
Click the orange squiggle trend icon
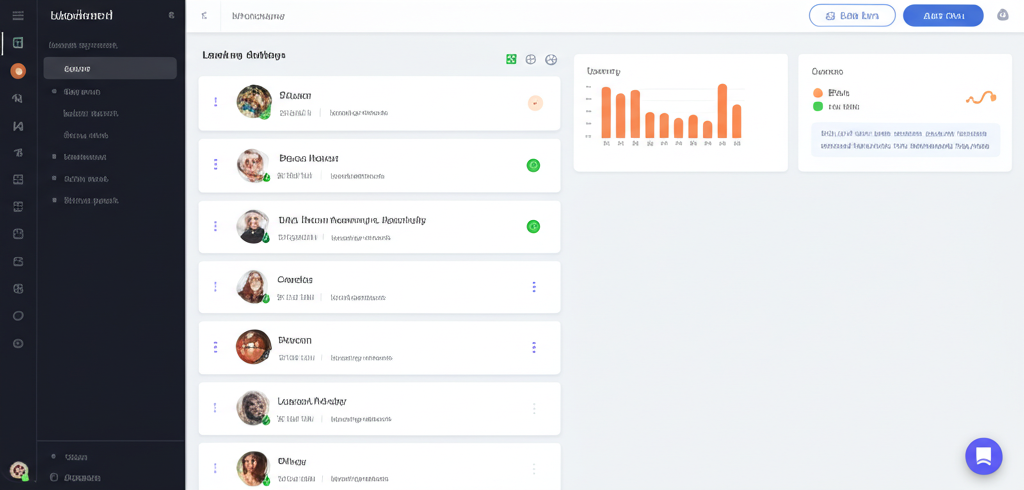coord(980,97)
